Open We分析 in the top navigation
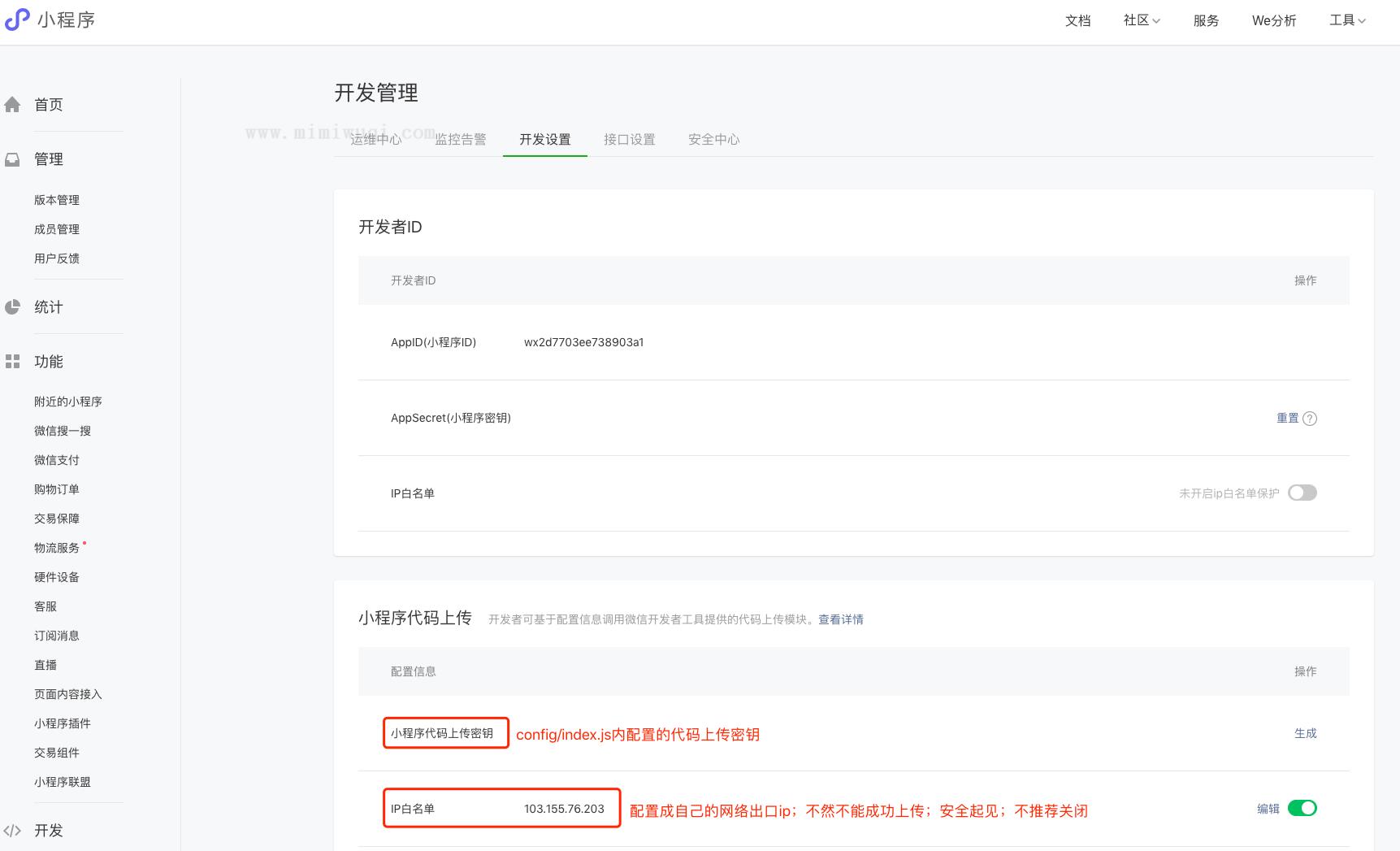 click(x=1274, y=20)
